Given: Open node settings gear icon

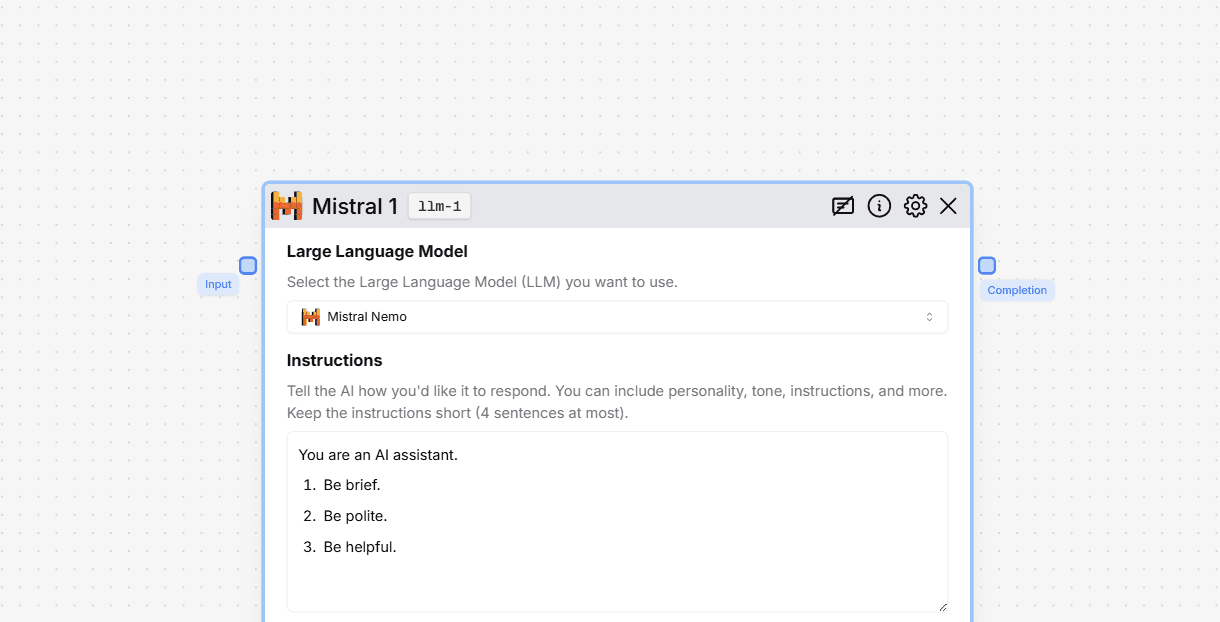Looking at the screenshot, I should (x=915, y=206).
